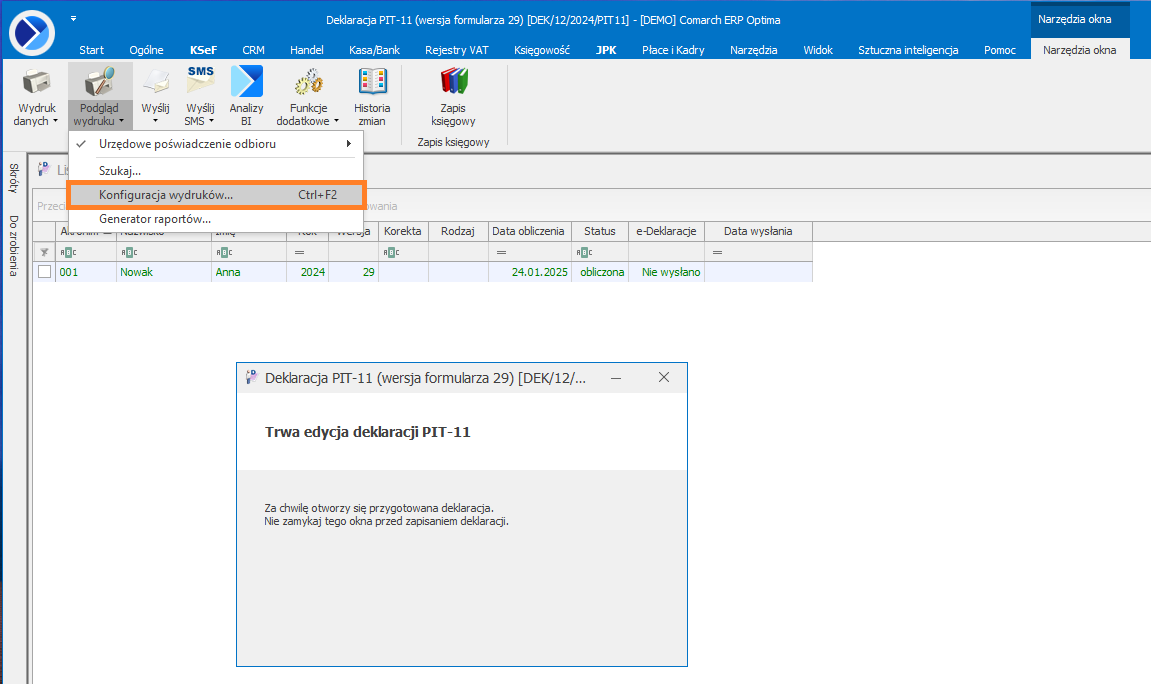Click the Comarch ERP Optima logo button
Viewport: 1151px width, 684px height.
(32, 32)
